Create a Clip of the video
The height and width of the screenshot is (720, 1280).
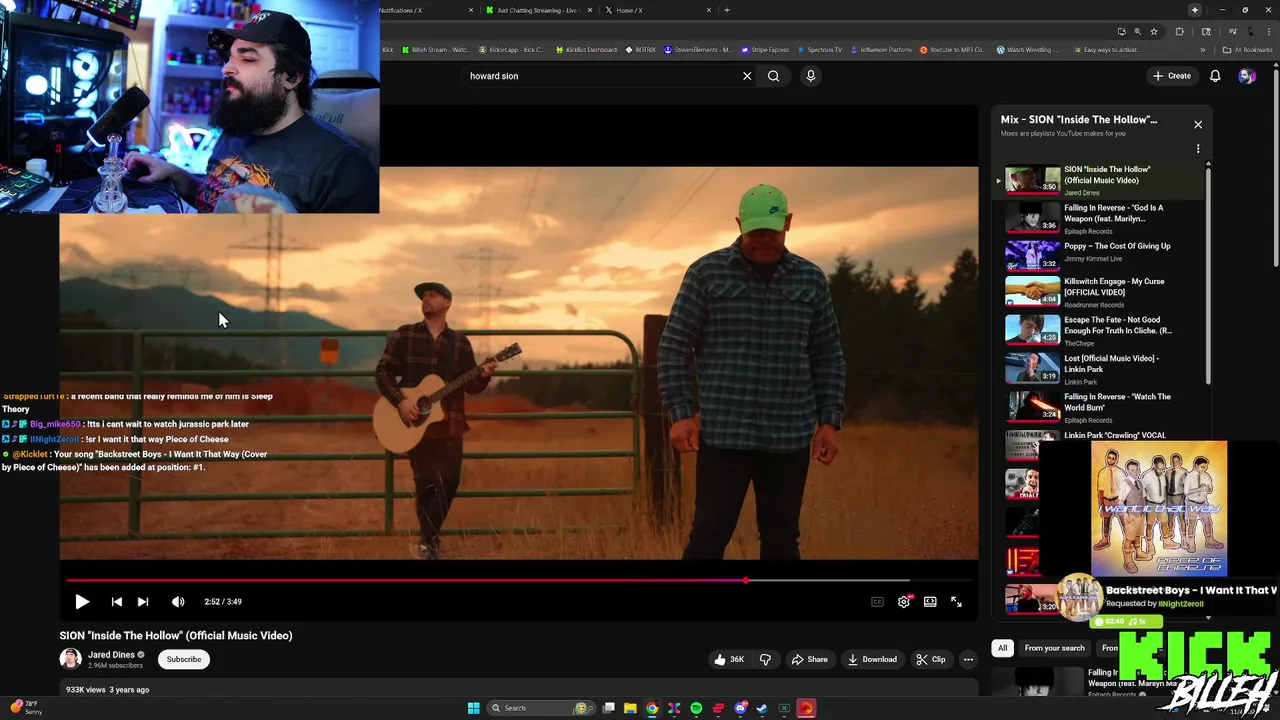931,659
